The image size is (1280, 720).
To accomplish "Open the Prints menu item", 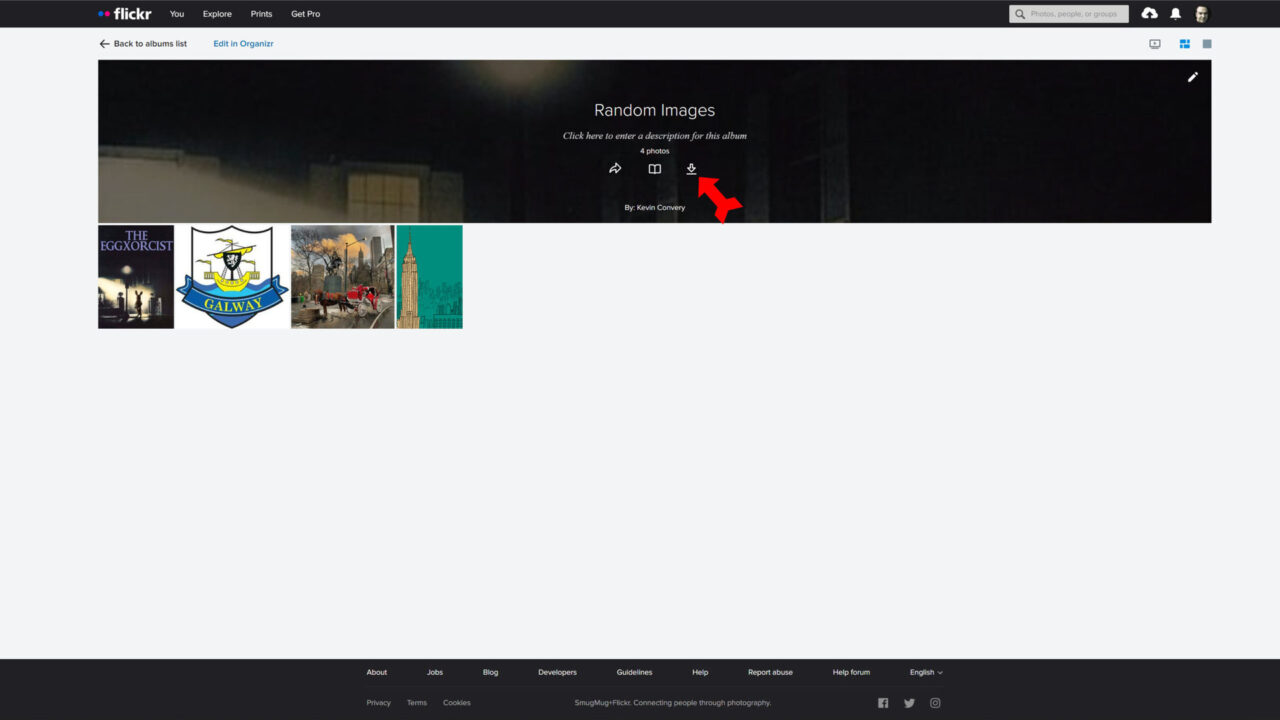I will 261,13.
